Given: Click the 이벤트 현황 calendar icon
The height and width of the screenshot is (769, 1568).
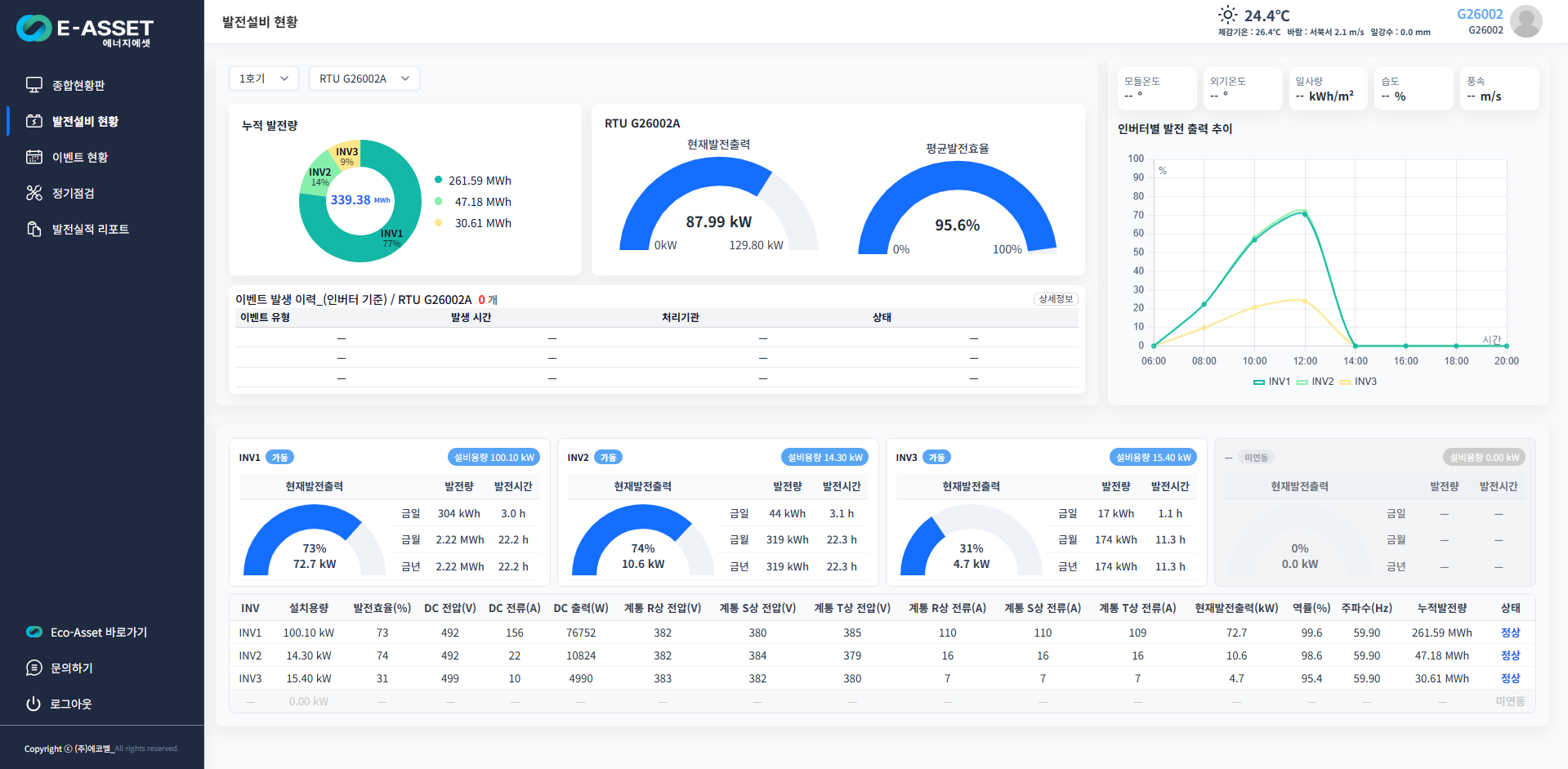Looking at the screenshot, I should 34,157.
